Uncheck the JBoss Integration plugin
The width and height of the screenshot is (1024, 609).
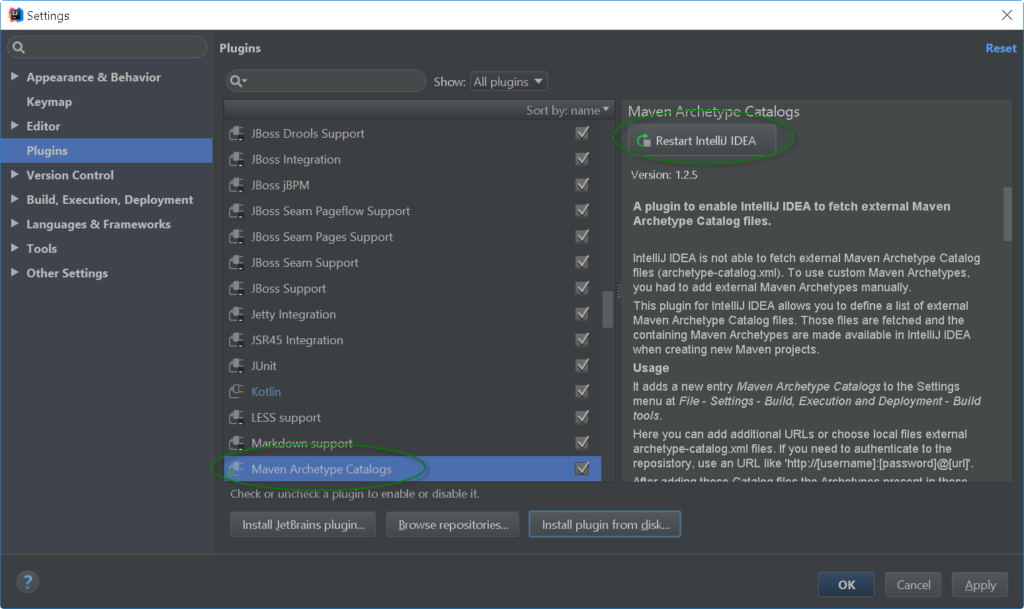click(x=582, y=159)
